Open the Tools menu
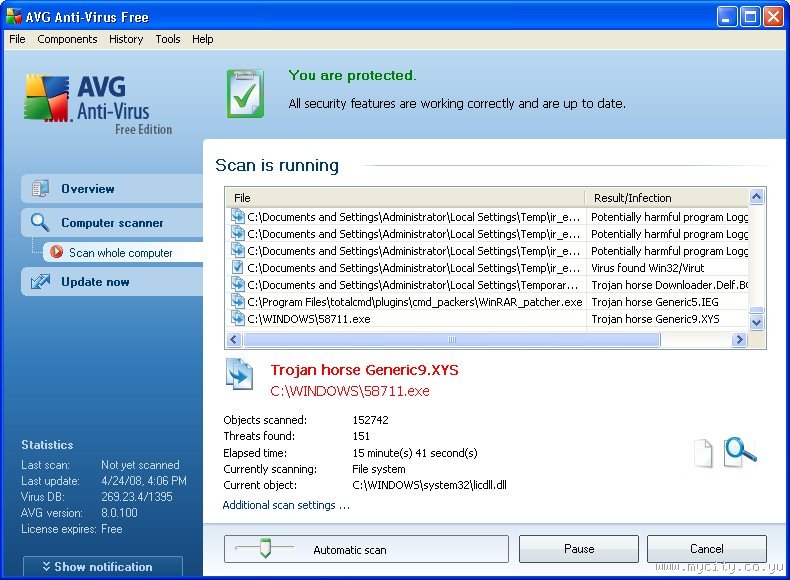Viewport: 790px width, 580px height. point(168,39)
